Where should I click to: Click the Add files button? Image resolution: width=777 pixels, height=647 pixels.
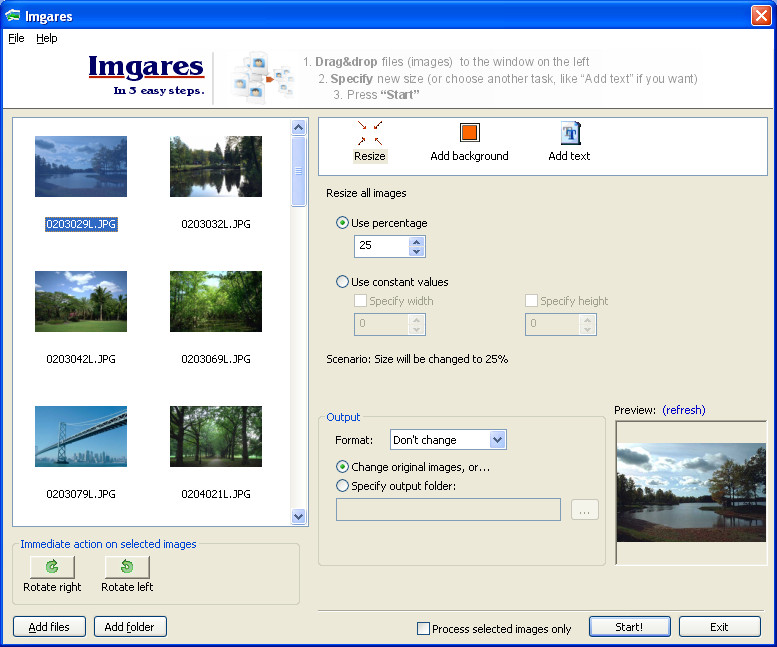49,627
